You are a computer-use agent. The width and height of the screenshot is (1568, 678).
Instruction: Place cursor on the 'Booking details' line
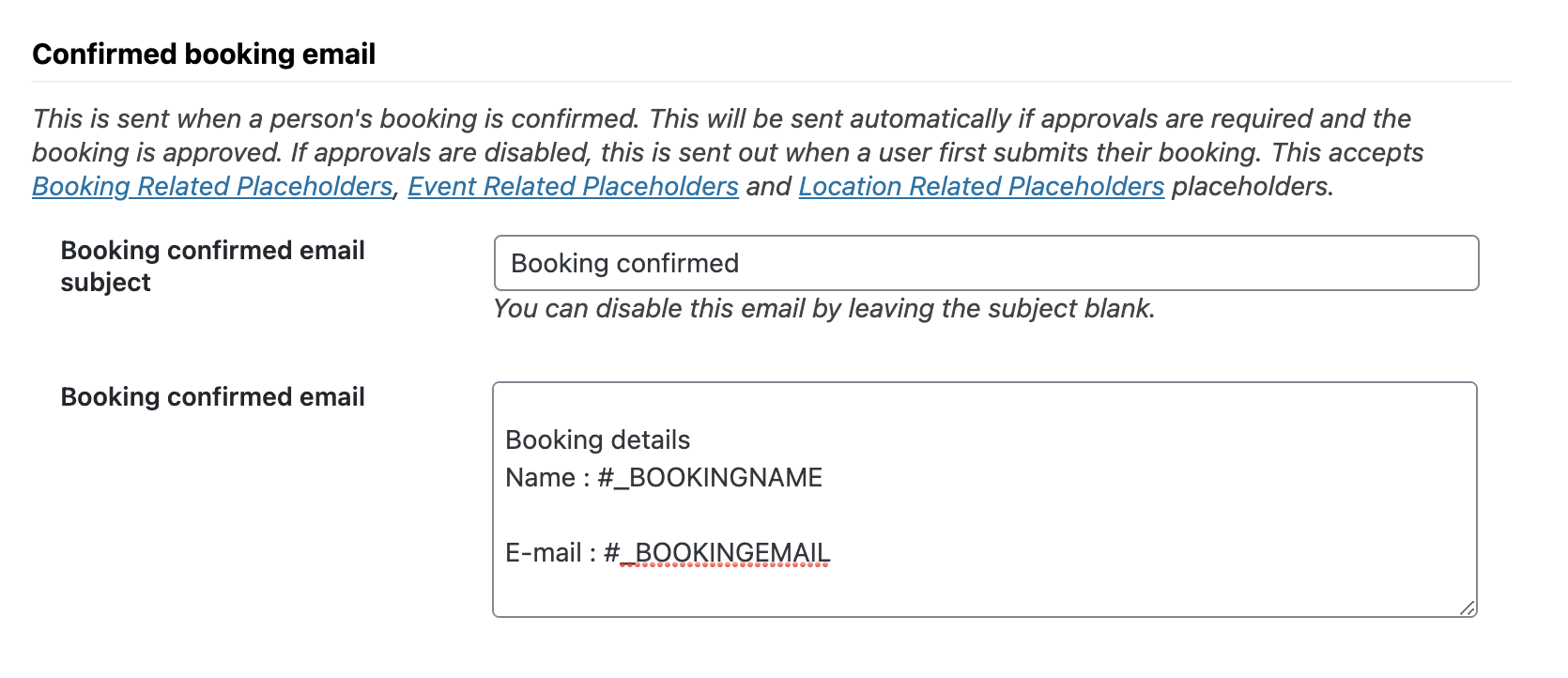598,440
